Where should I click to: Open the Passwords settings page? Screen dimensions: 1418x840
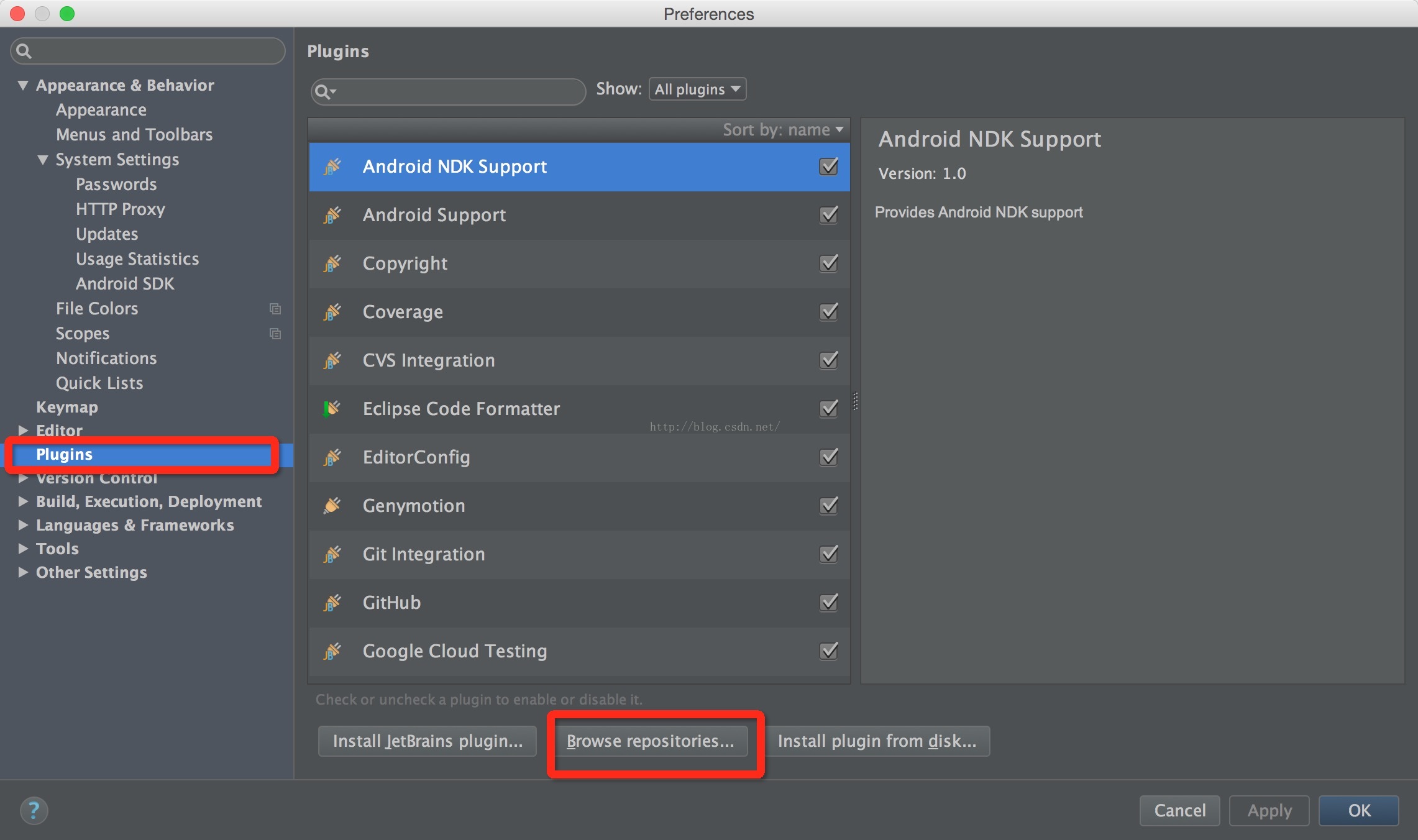point(116,185)
